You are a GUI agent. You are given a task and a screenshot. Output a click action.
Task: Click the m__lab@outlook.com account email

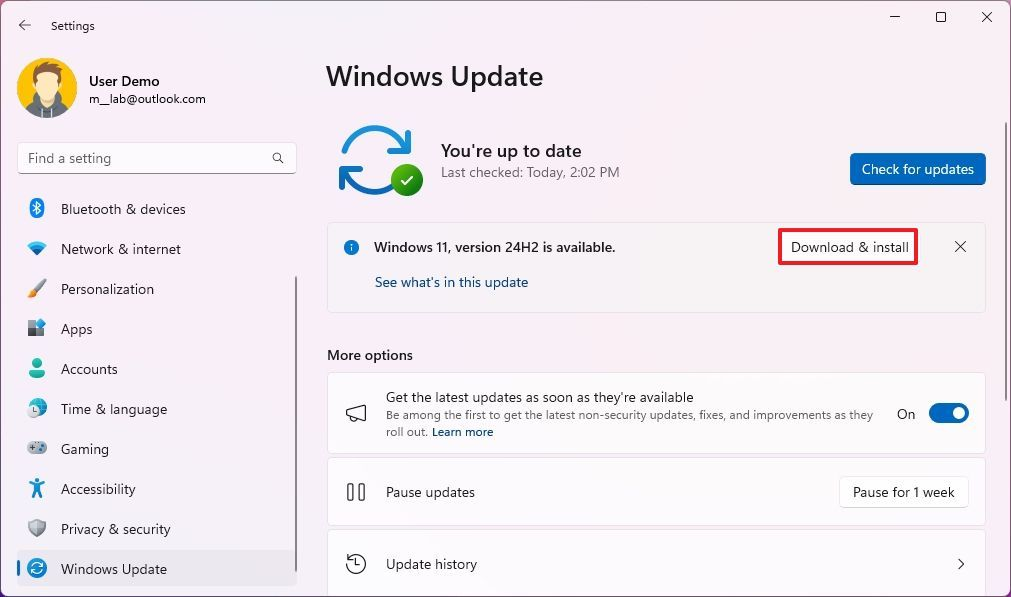click(147, 99)
